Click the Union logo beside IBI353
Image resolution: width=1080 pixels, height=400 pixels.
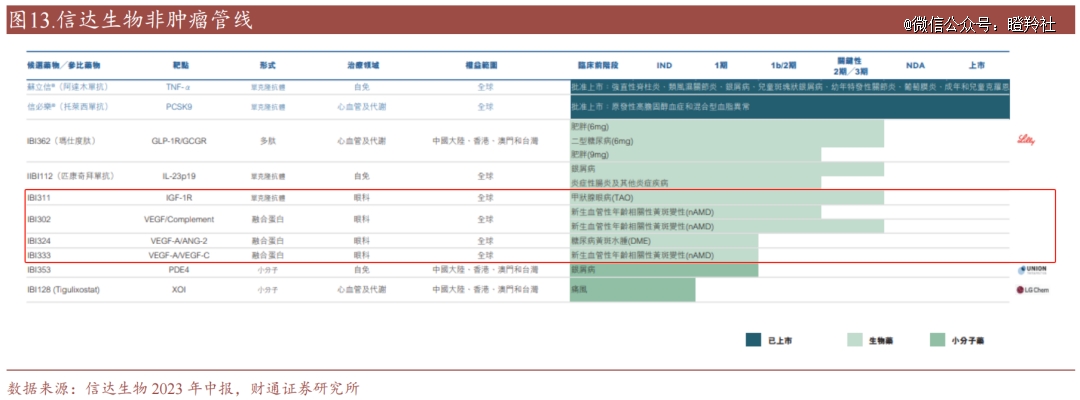1032,270
